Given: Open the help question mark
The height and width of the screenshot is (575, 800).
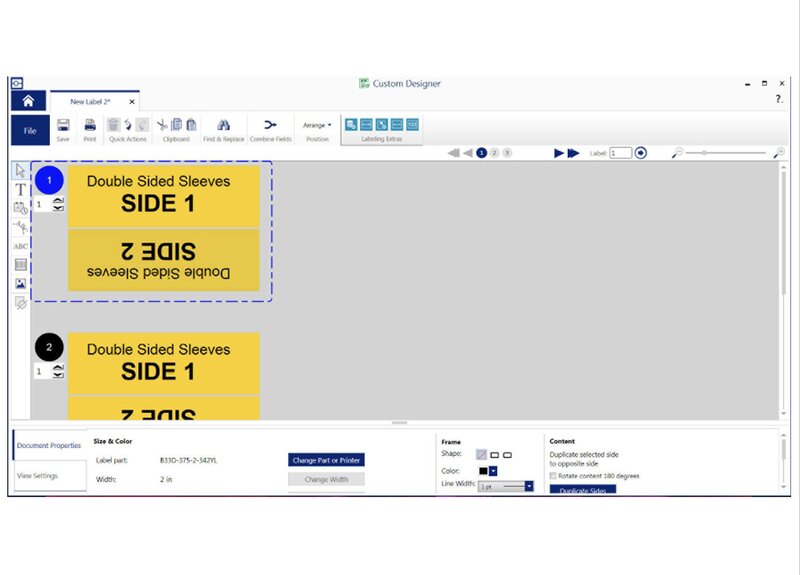Looking at the screenshot, I should (x=779, y=99).
